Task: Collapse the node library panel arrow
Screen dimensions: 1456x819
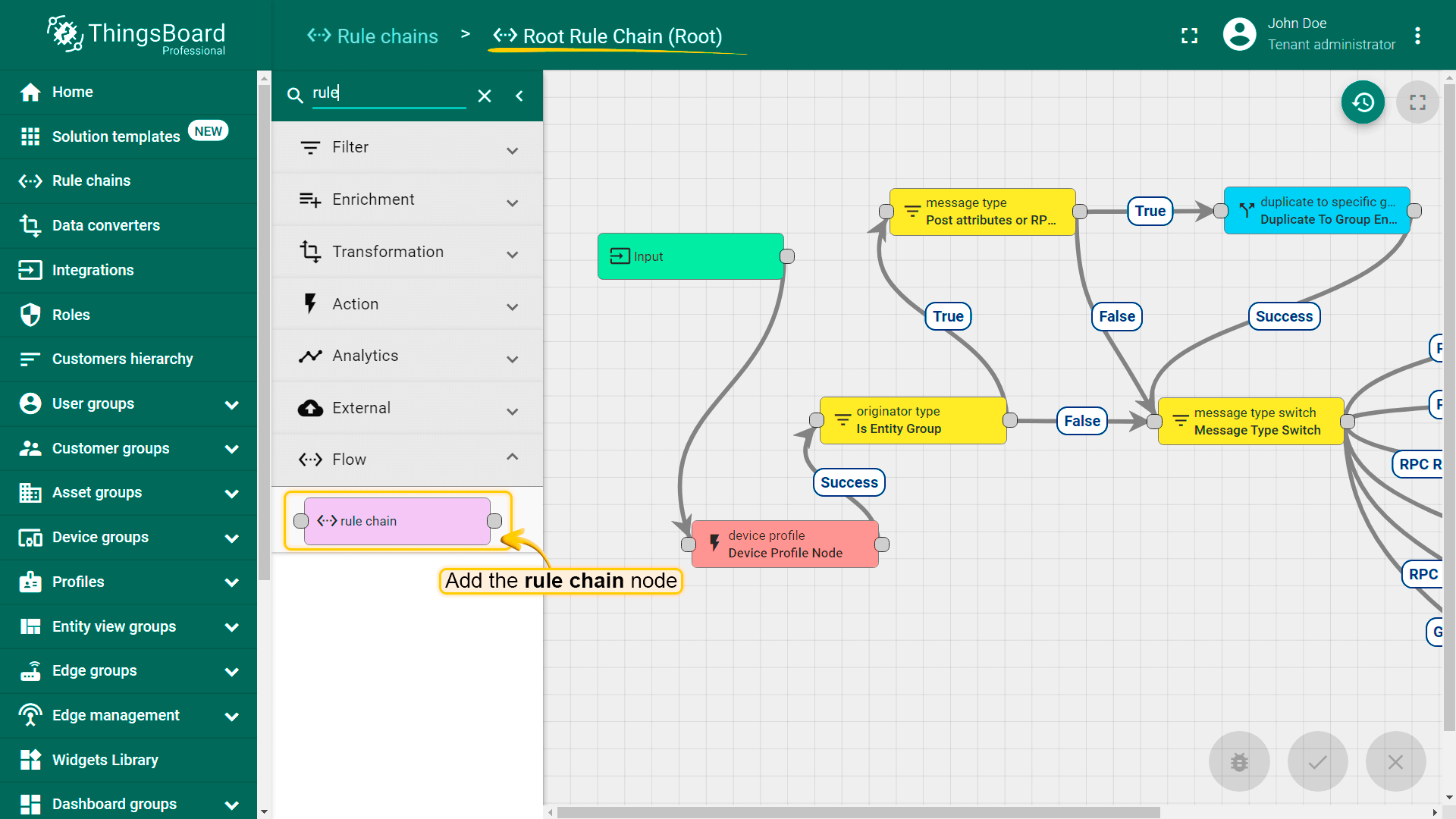Action: tap(519, 96)
